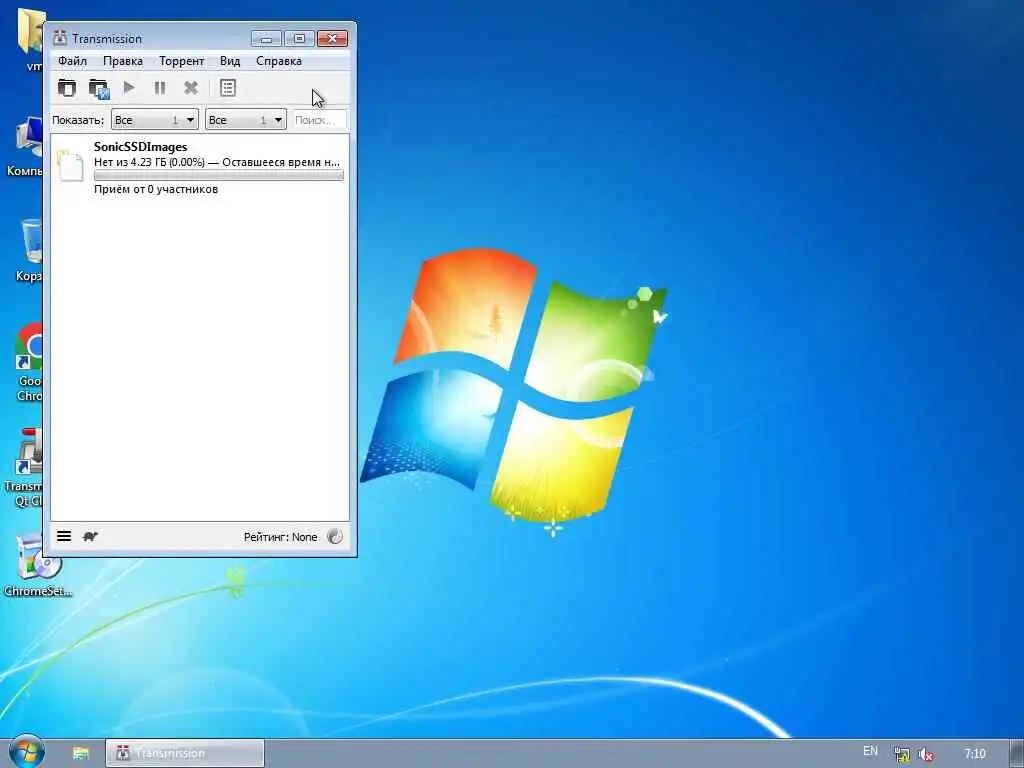1024x768 pixels.
Task: Maximize the Transmission window
Action: [x=299, y=39]
